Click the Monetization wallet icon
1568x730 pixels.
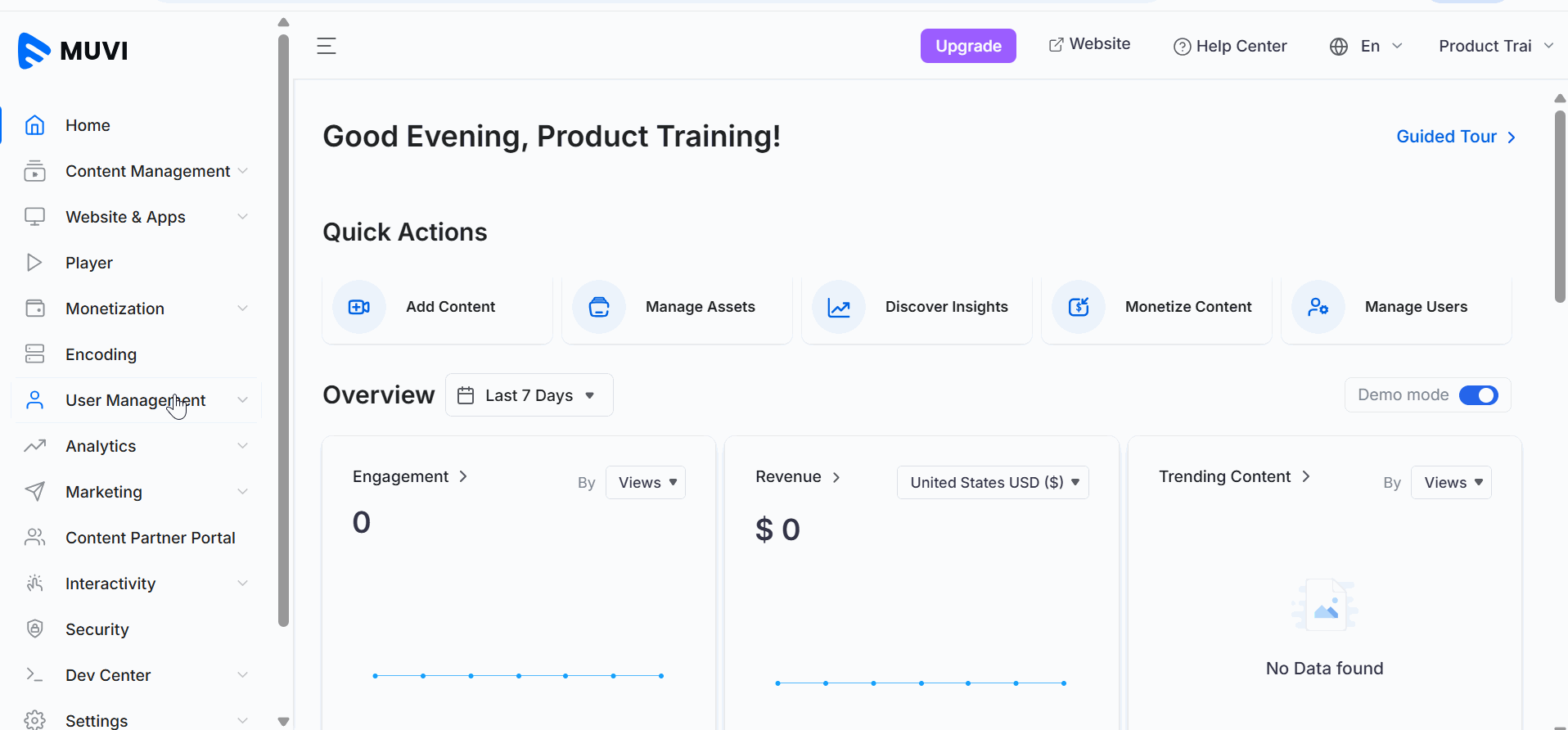coord(34,309)
